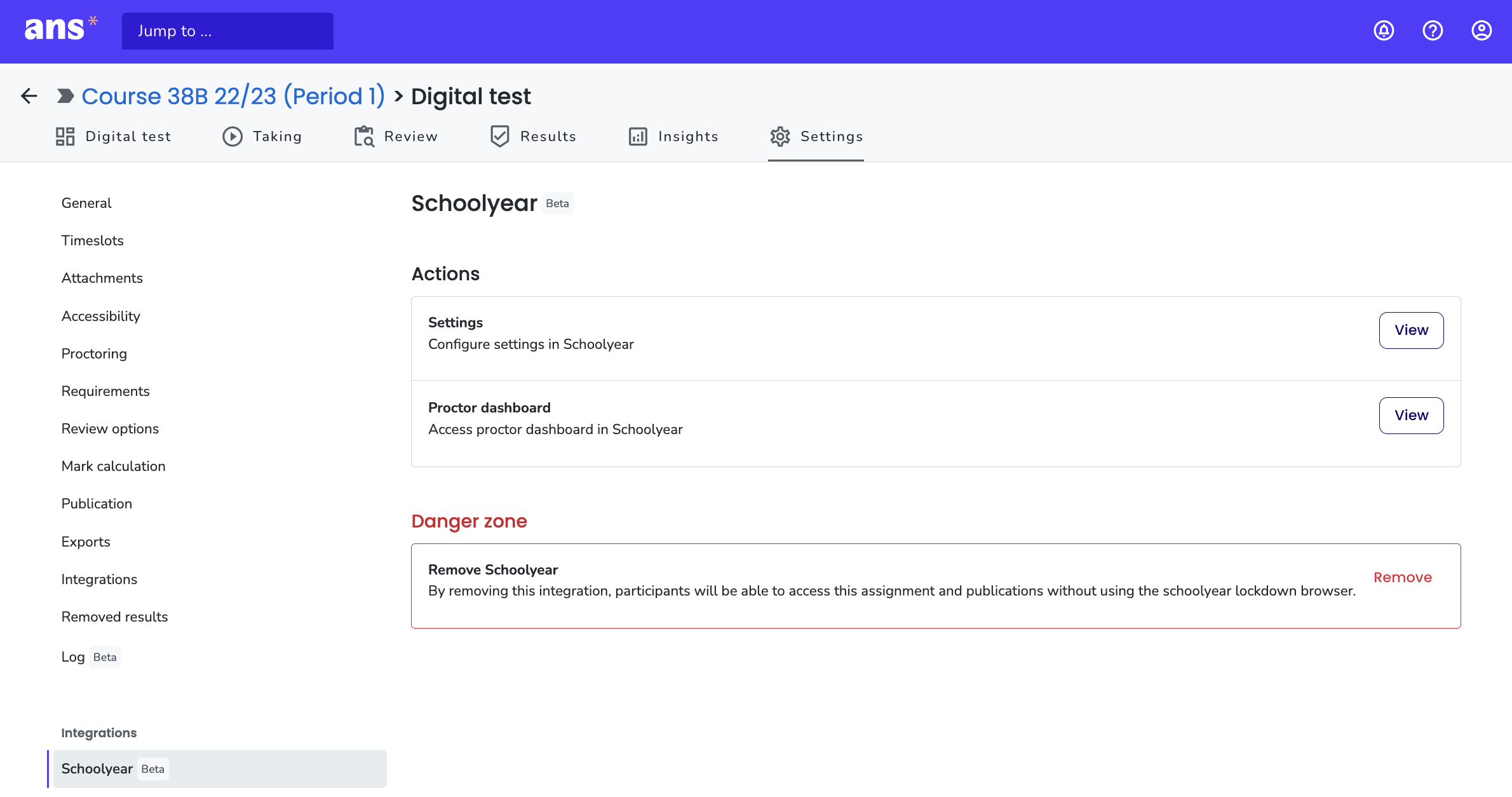The image size is (1512, 797).
Task: Open Timeslots in sidebar
Action: click(x=93, y=240)
